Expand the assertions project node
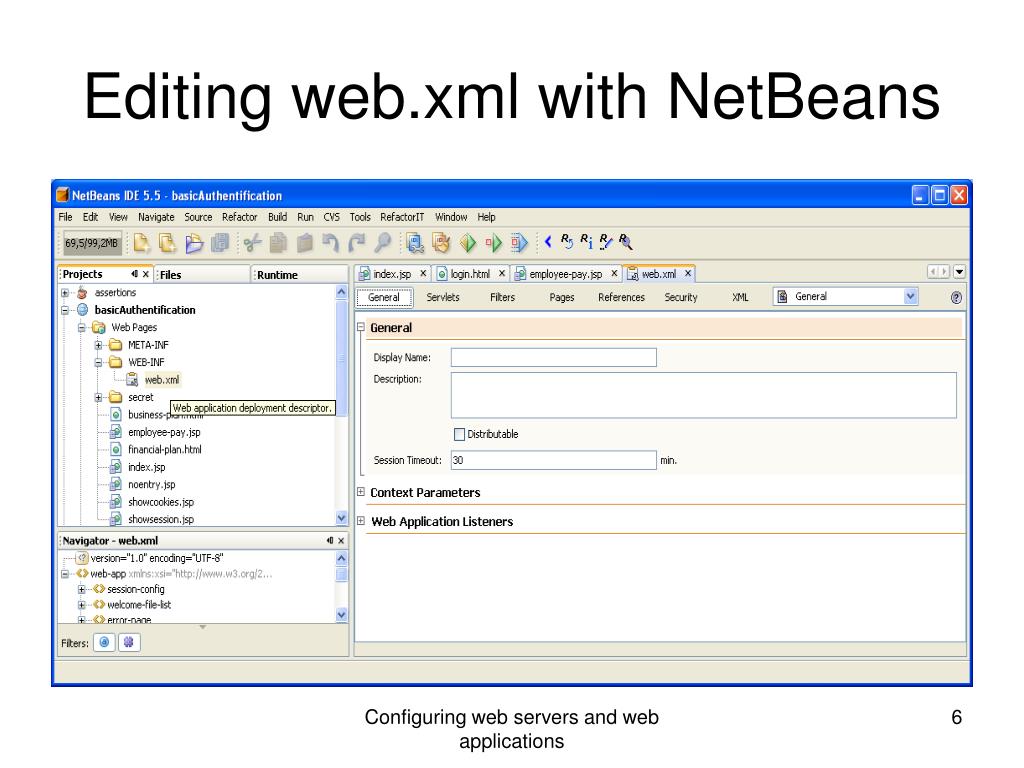This screenshot has height=768, width=1024. [65, 293]
